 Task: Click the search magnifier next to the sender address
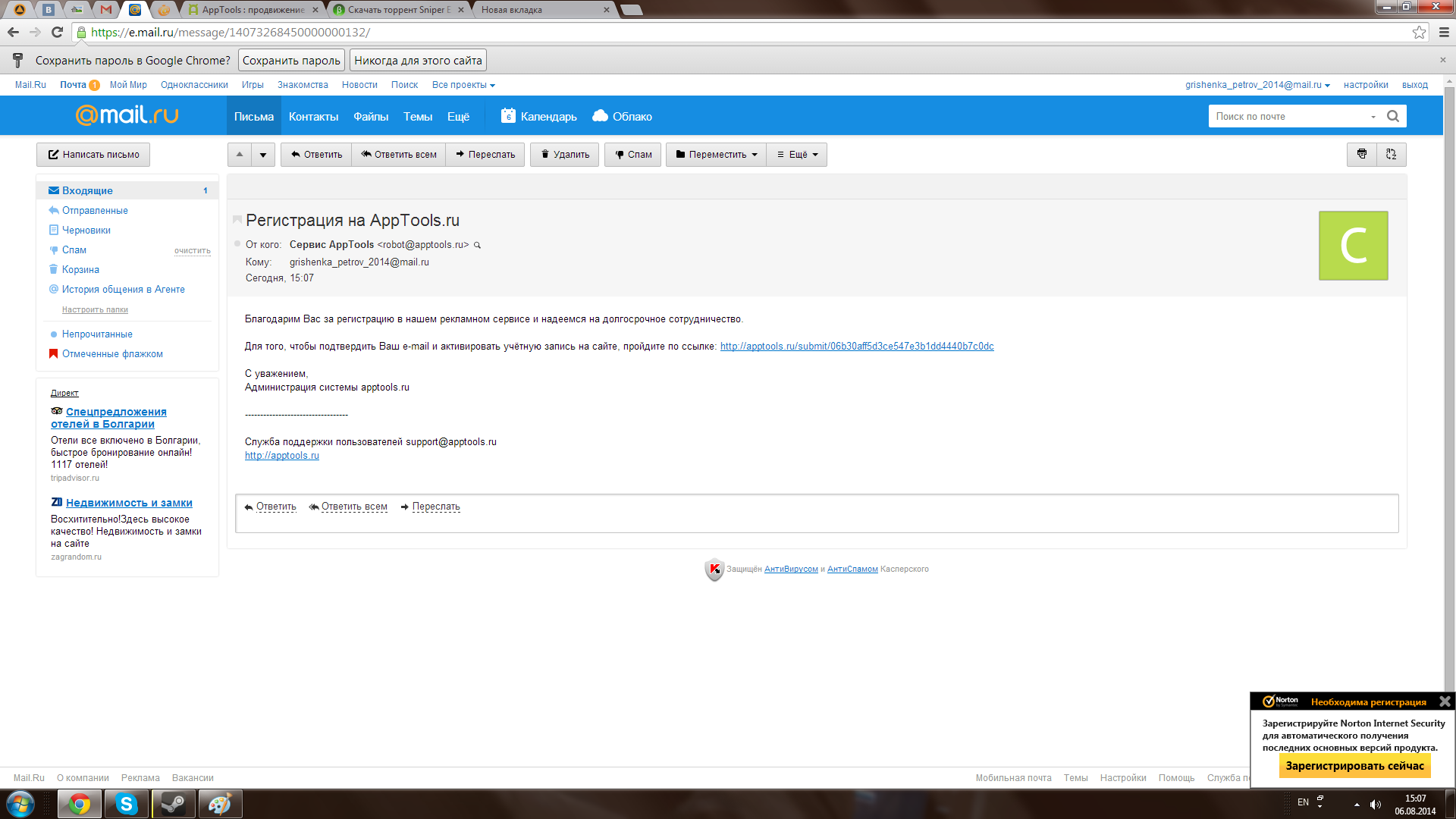coord(477,245)
